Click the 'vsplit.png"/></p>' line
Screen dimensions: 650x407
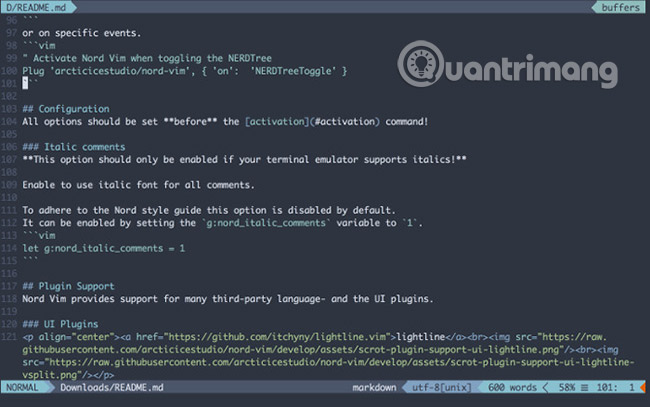pos(68,375)
